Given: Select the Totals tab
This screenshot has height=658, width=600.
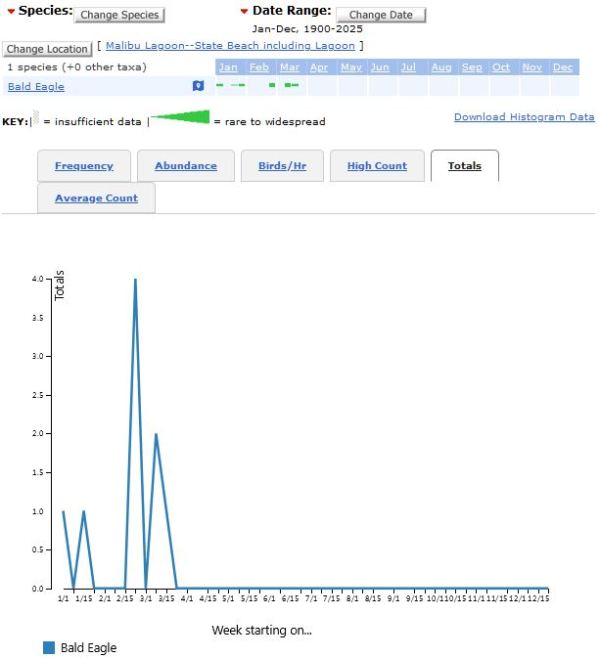Looking at the screenshot, I should (464, 166).
